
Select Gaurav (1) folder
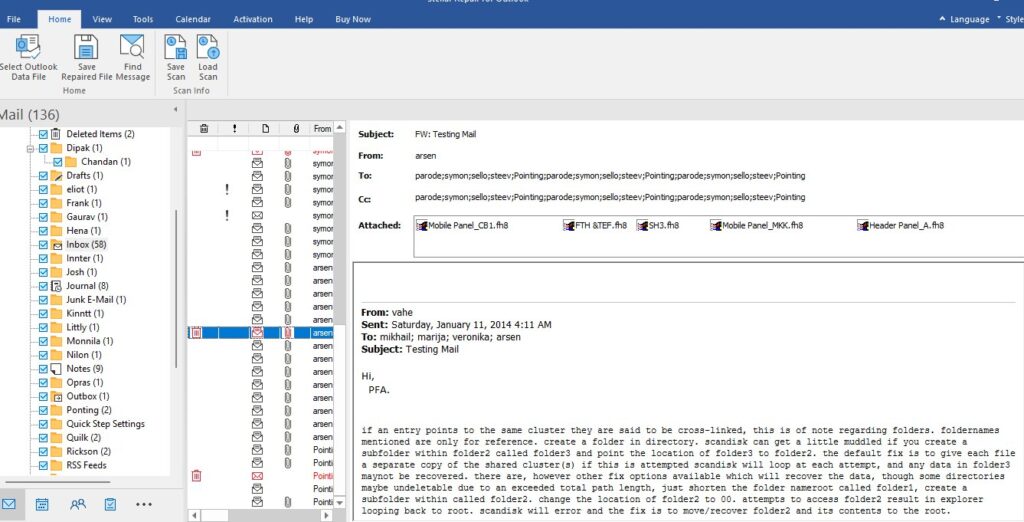point(87,217)
